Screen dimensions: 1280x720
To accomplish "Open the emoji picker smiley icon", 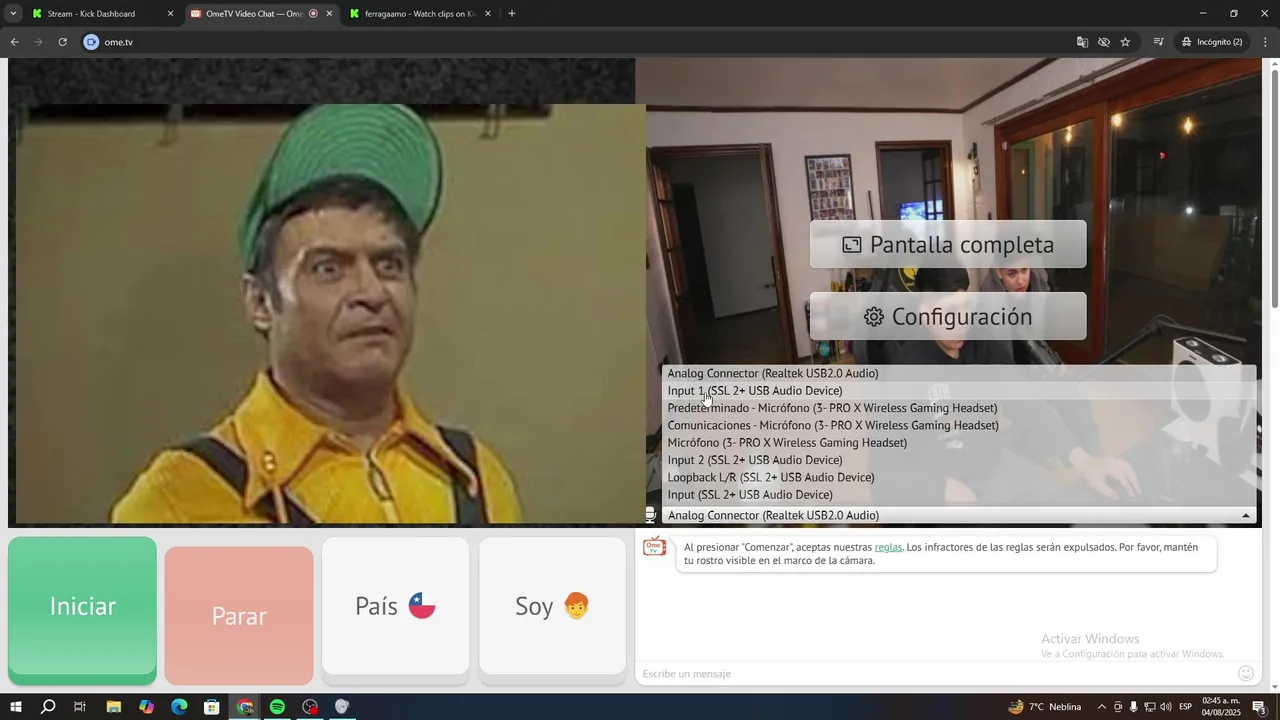I will [x=1246, y=674].
